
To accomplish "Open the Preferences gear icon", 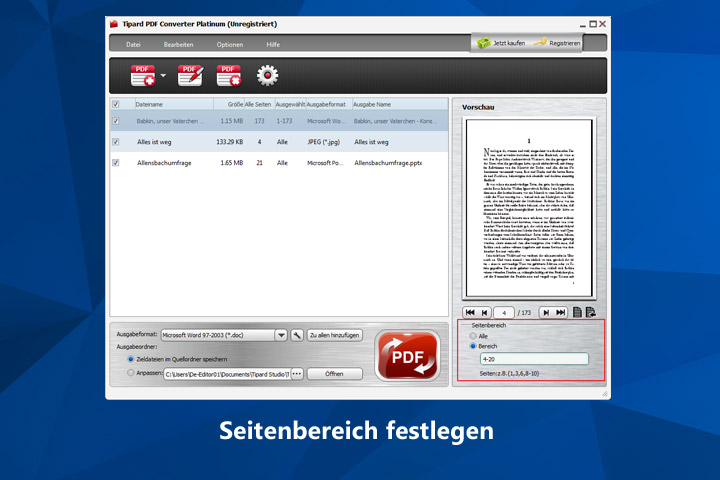I will click(267, 76).
